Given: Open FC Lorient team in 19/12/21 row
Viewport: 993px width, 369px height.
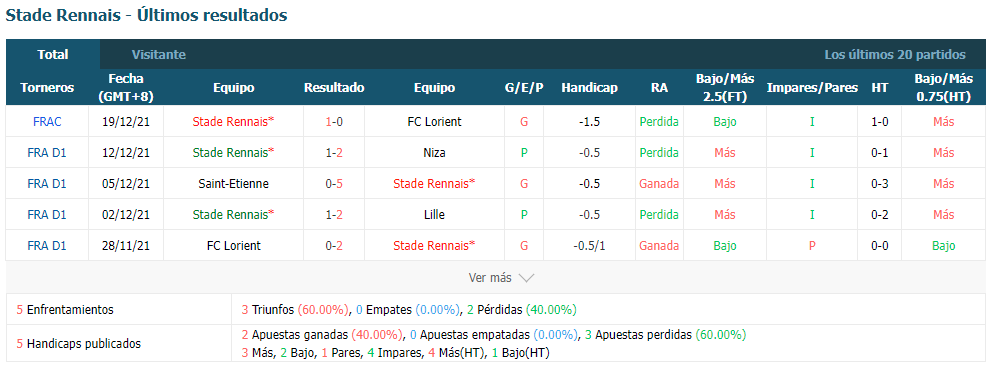Looking at the screenshot, I should (x=434, y=122).
